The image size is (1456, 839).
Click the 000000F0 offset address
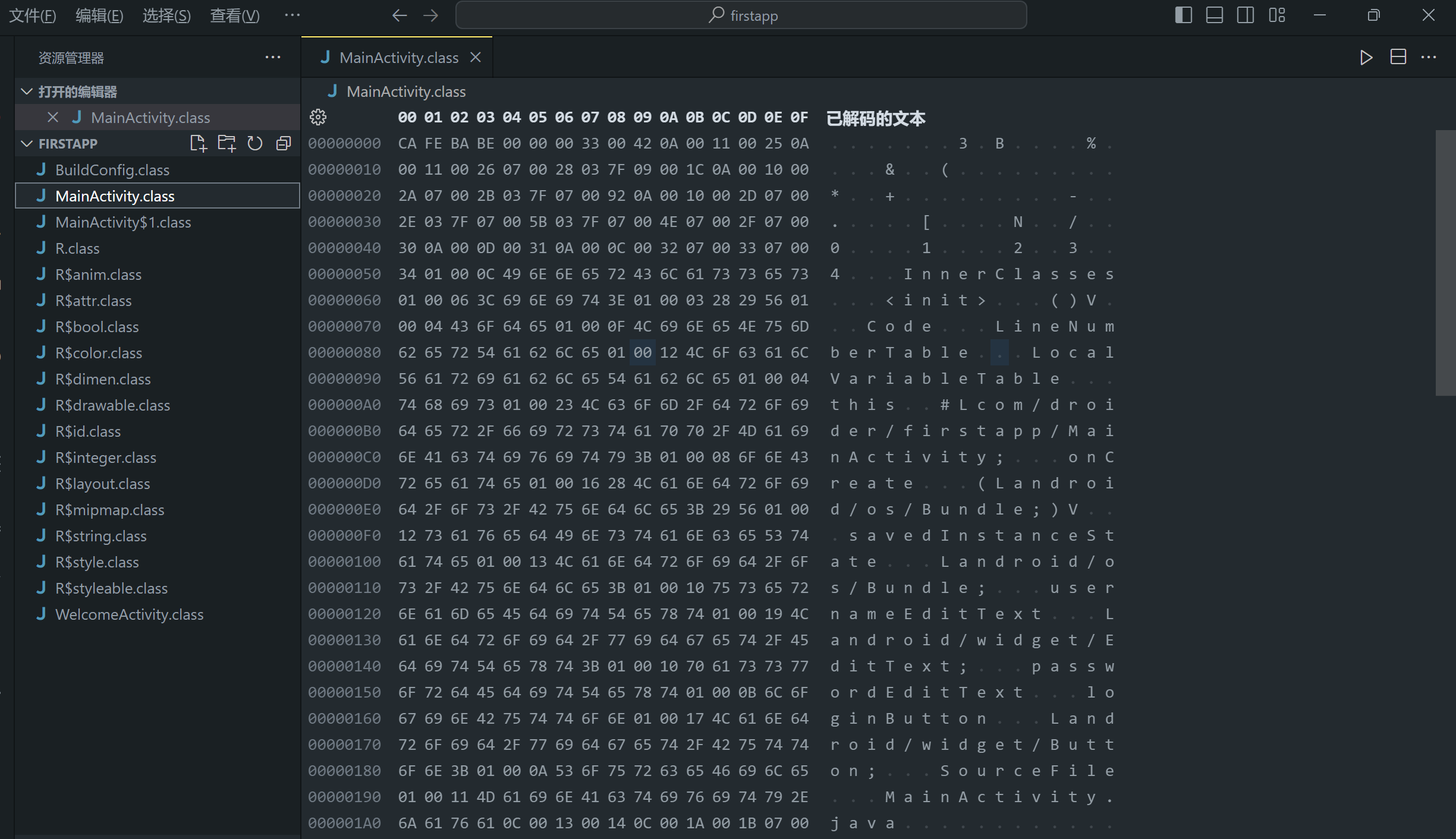344,535
